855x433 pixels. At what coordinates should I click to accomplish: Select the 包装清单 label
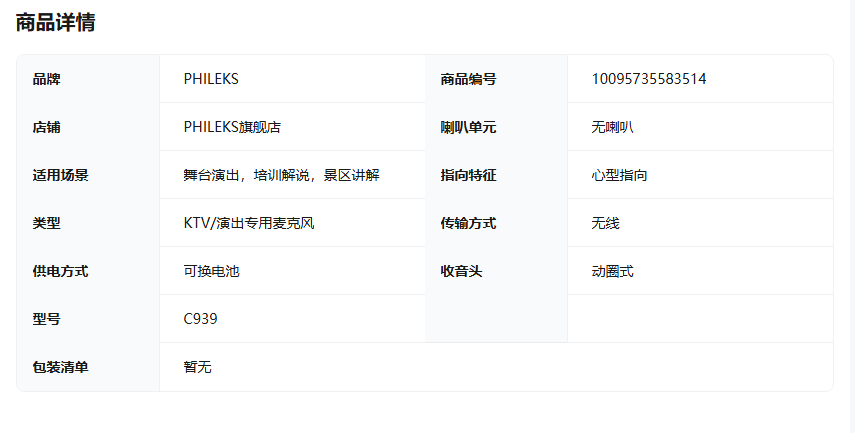point(61,367)
